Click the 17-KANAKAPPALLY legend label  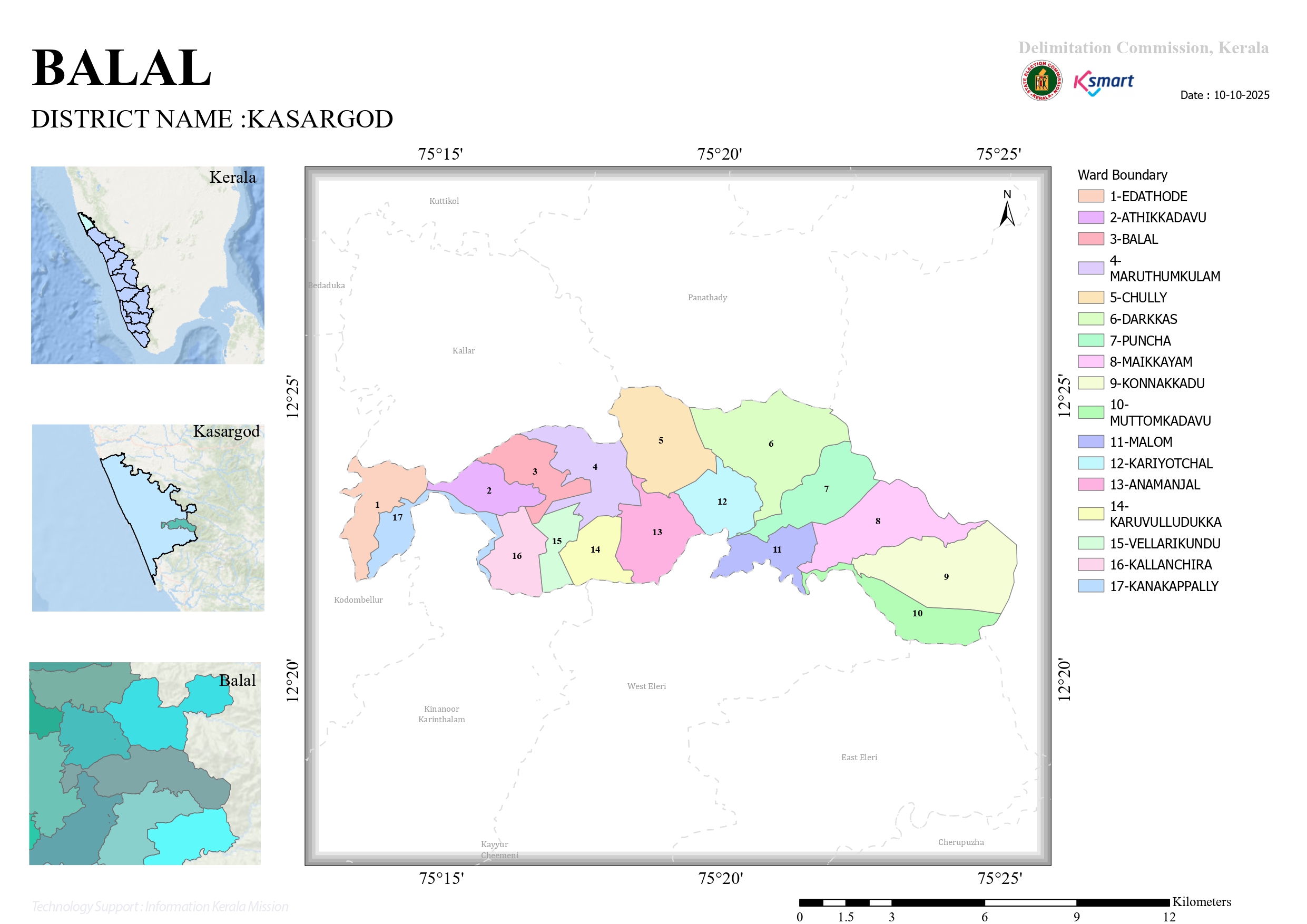[x=1164, y=586]
